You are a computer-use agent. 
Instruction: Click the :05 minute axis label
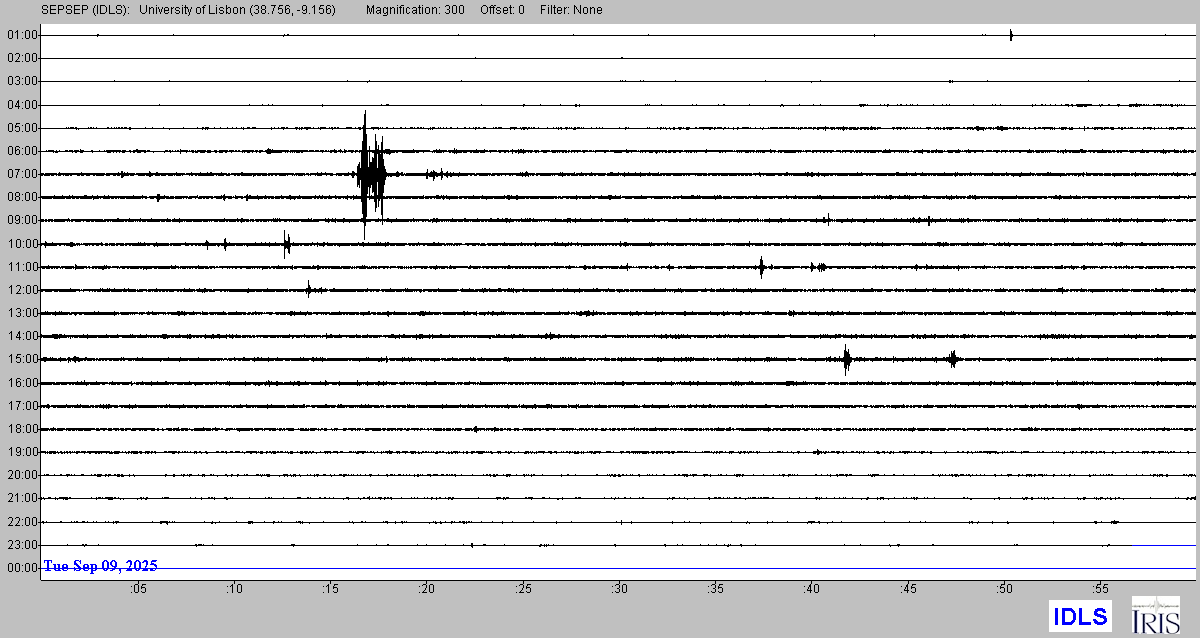tap(138, 588)
